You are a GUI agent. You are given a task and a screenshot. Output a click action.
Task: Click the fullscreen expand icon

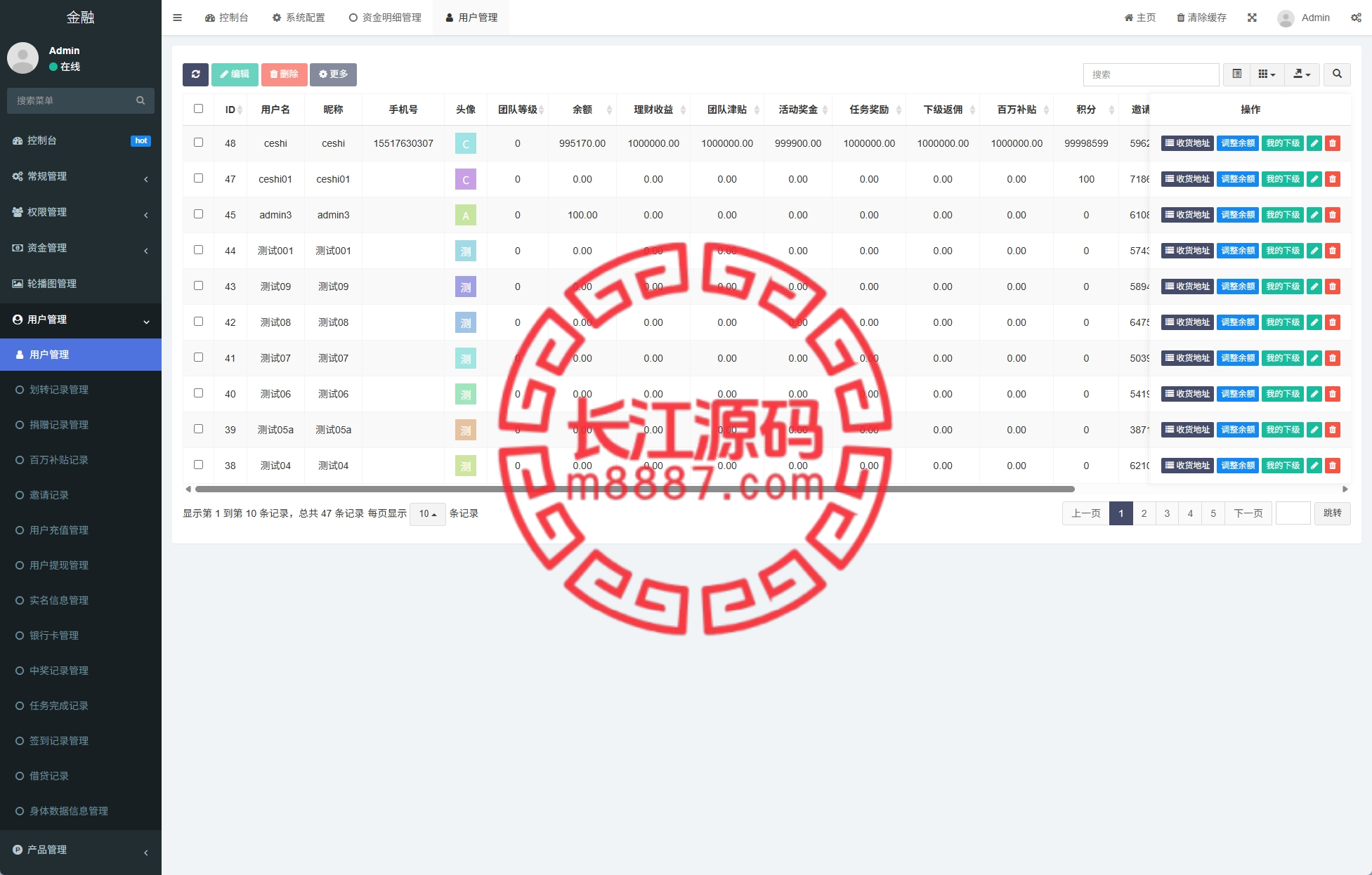pos(1252,18)
